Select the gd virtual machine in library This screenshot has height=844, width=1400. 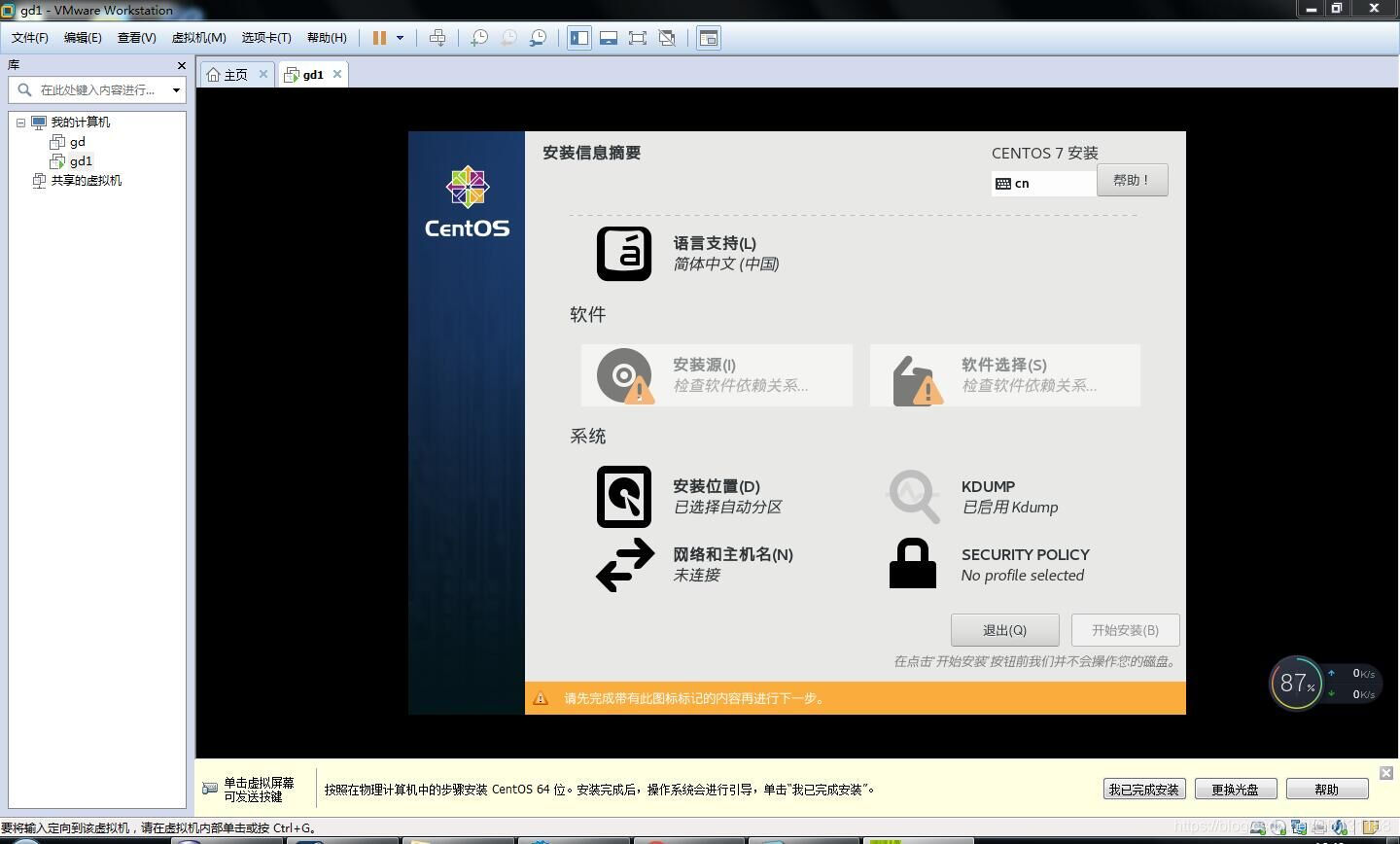(77, 142)
